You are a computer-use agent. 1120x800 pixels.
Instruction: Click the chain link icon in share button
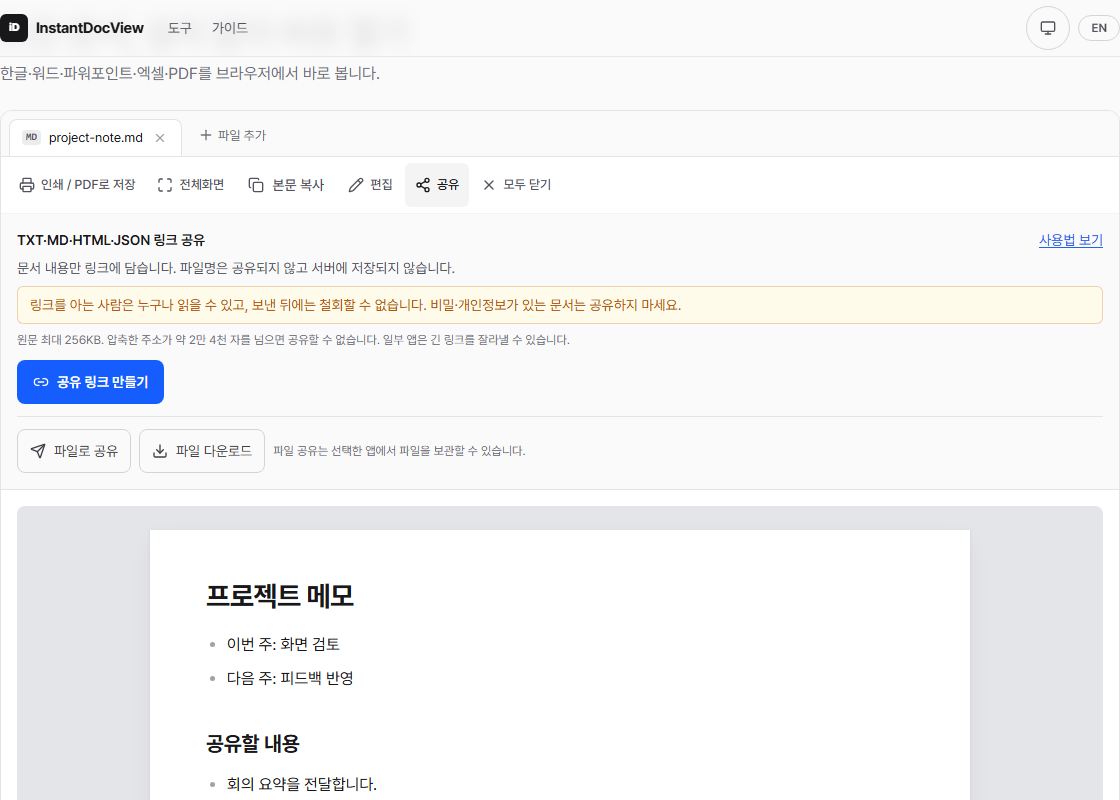click(41, 382)
